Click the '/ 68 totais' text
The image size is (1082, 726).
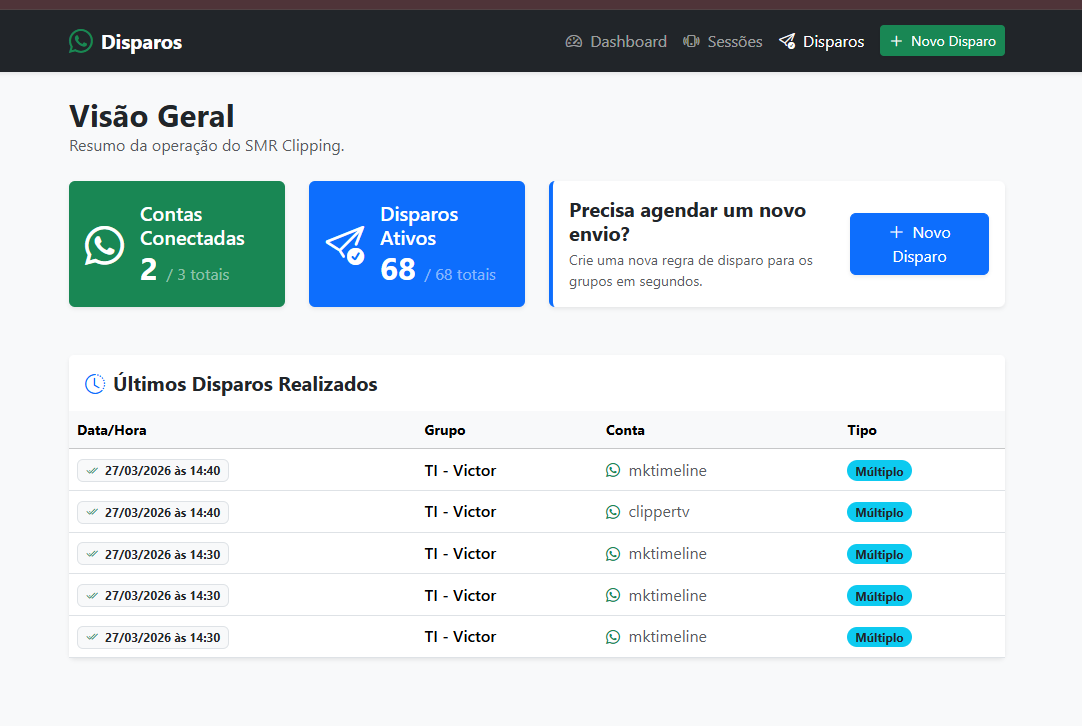click(460, 275)
